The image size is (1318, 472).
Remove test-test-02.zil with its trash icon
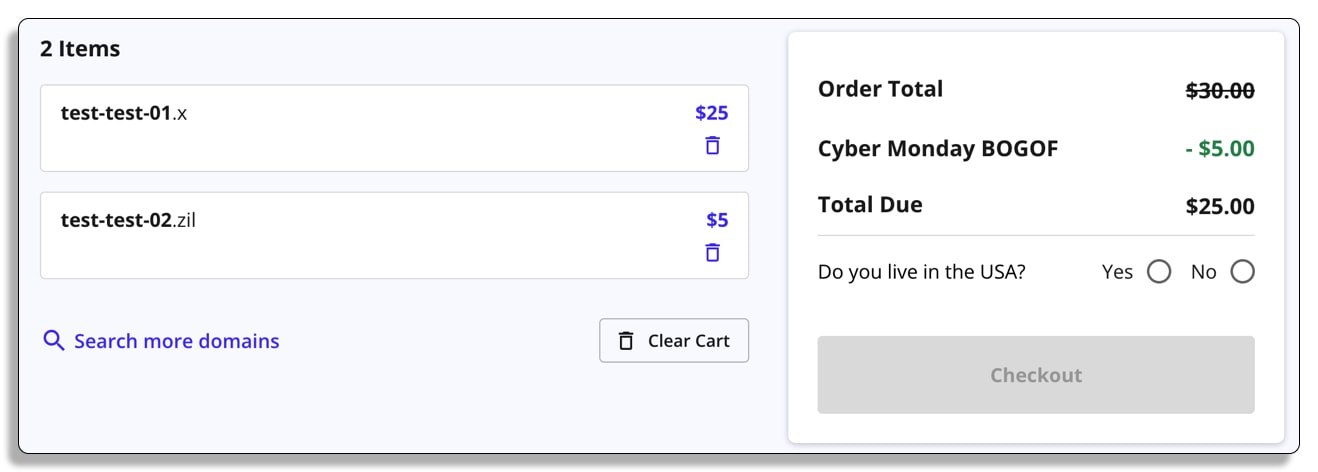[712, 253]
